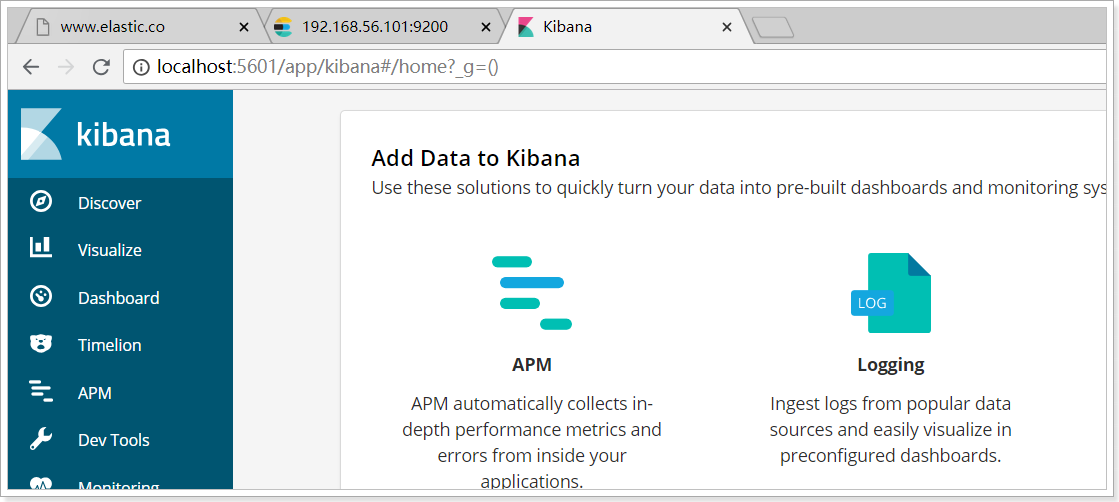Open the Logging heading link
The image size is (1119, 502).
click(891, 365)
